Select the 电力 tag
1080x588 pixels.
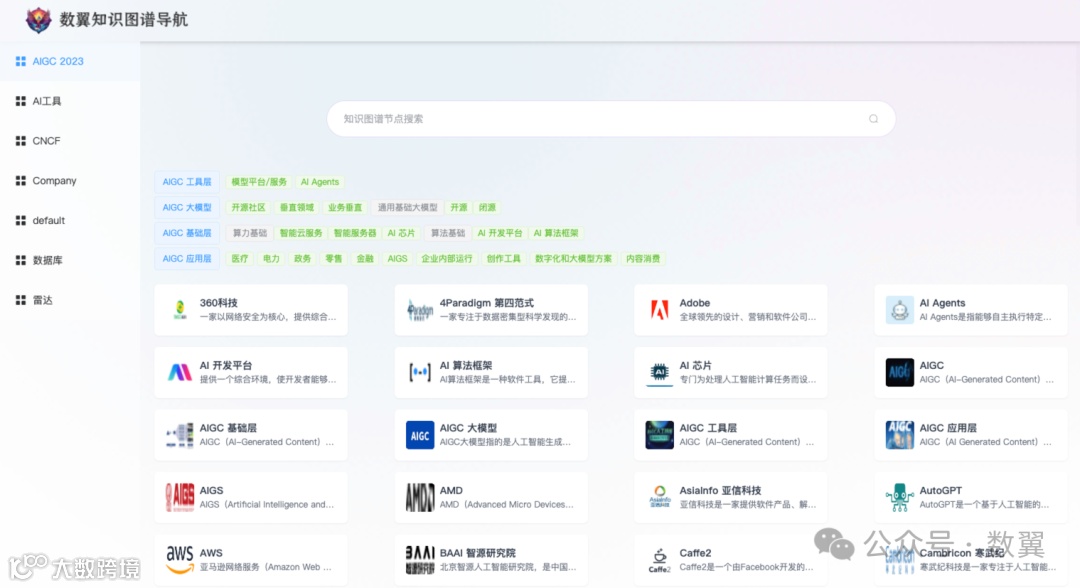pos(271,259)
